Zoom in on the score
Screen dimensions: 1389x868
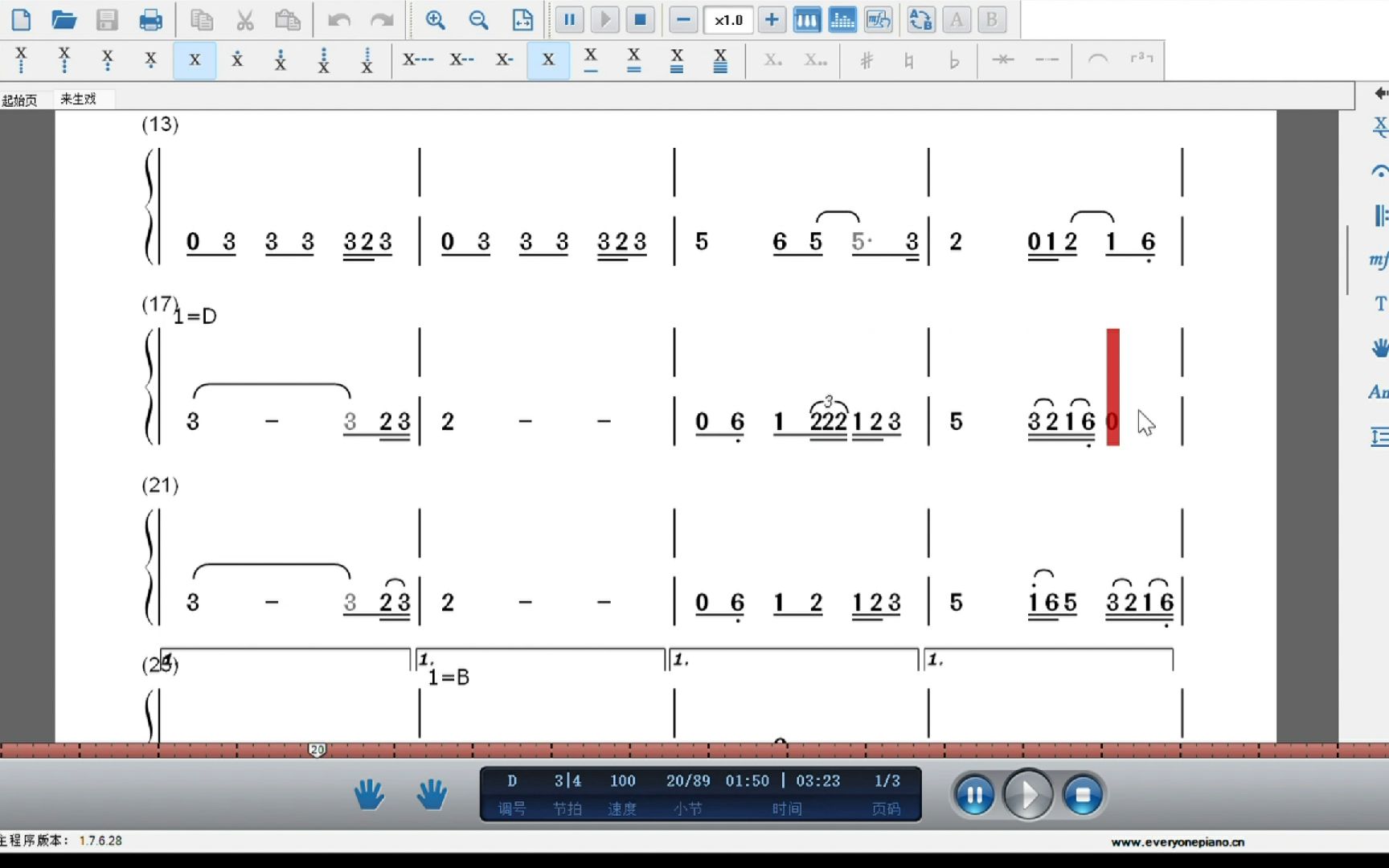[435, 20]
